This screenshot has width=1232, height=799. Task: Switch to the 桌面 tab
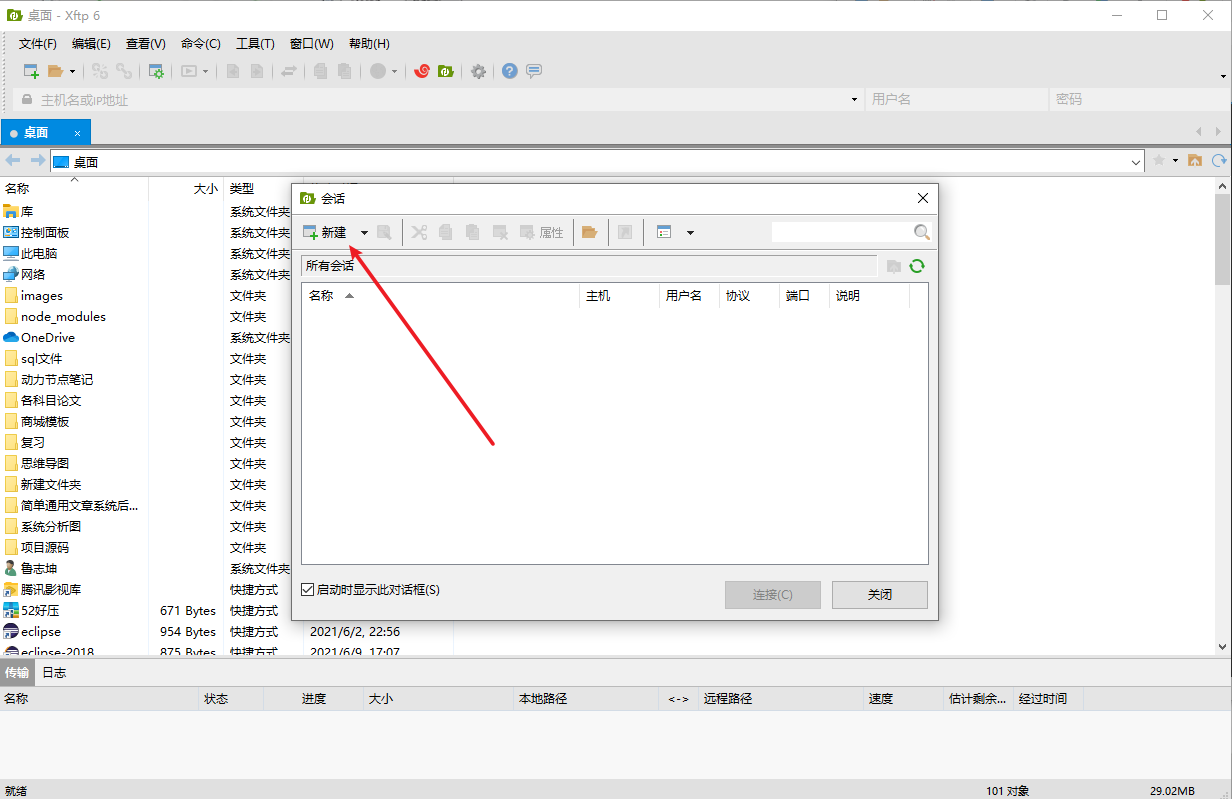coord(45,132)
